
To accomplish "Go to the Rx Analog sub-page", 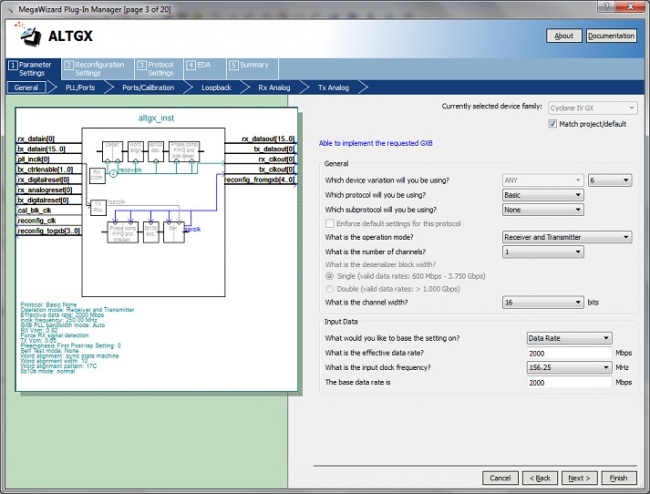I will [274, 87].
